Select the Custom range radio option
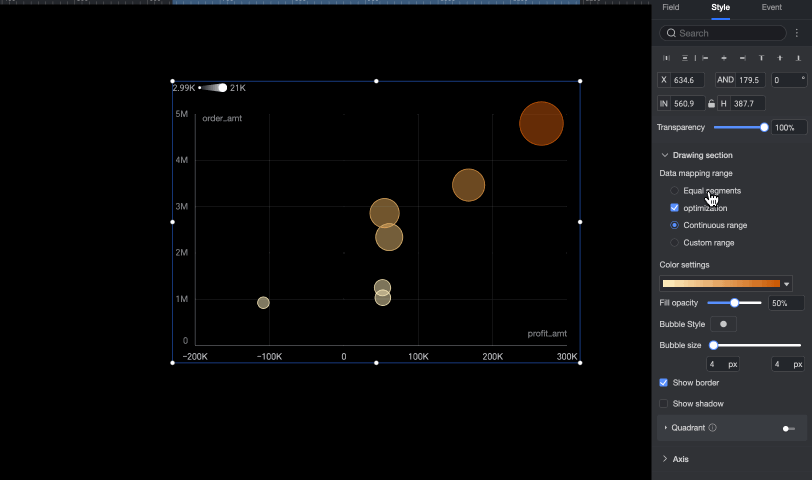The image size is (812, 480). pyautogui.click(x=674, y=242)
